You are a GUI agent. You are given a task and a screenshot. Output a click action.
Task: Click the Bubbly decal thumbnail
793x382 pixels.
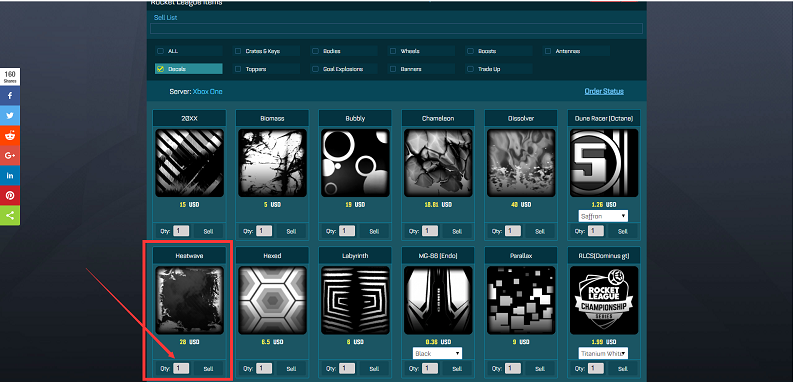[x=355, y=163]
